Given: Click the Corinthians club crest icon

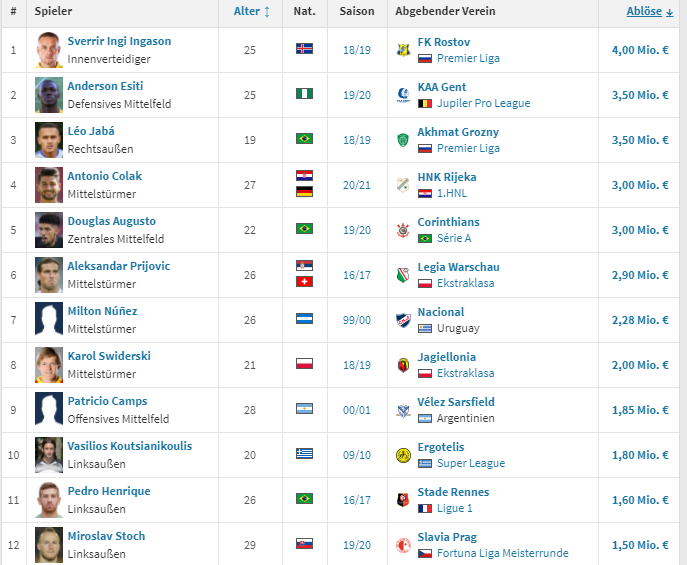Looking at the screenshot, I should click(403, 230).
